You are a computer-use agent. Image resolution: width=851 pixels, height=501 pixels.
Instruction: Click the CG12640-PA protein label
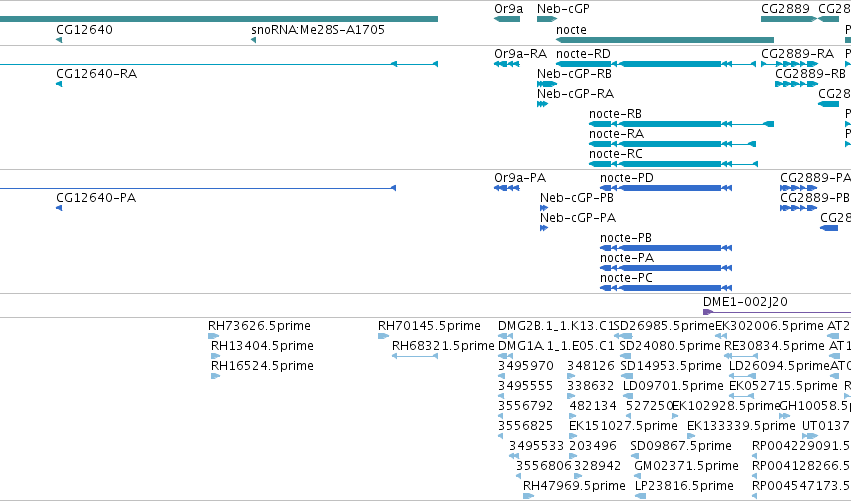tap(96, 198)
